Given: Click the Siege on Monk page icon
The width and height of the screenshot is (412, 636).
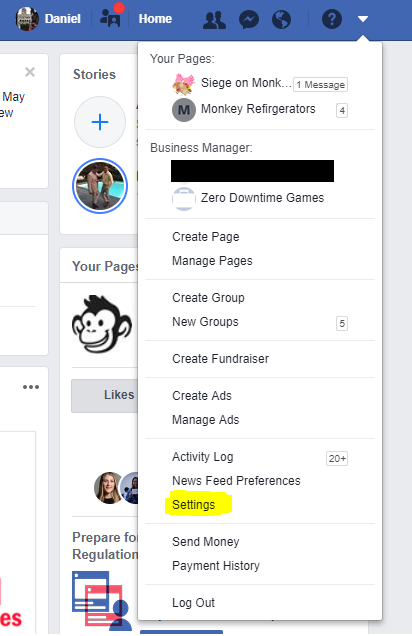Looking at the screenshot, I should click(184, 84).
